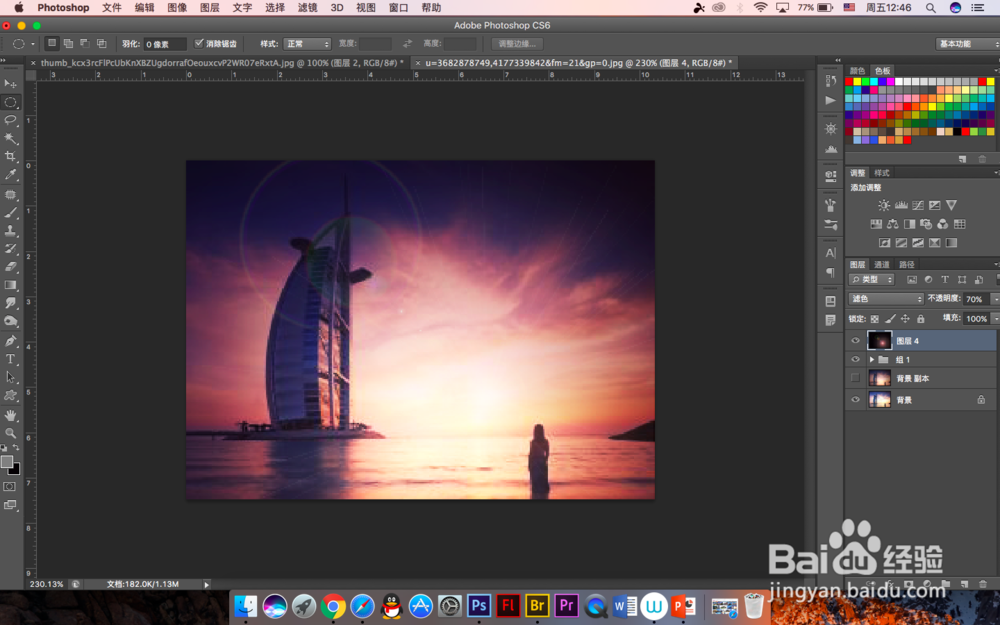Screen dimensions: 1000x625
Task: Switch to the 路径 tab
Action: pyautogui.click(x=906, y=264)
